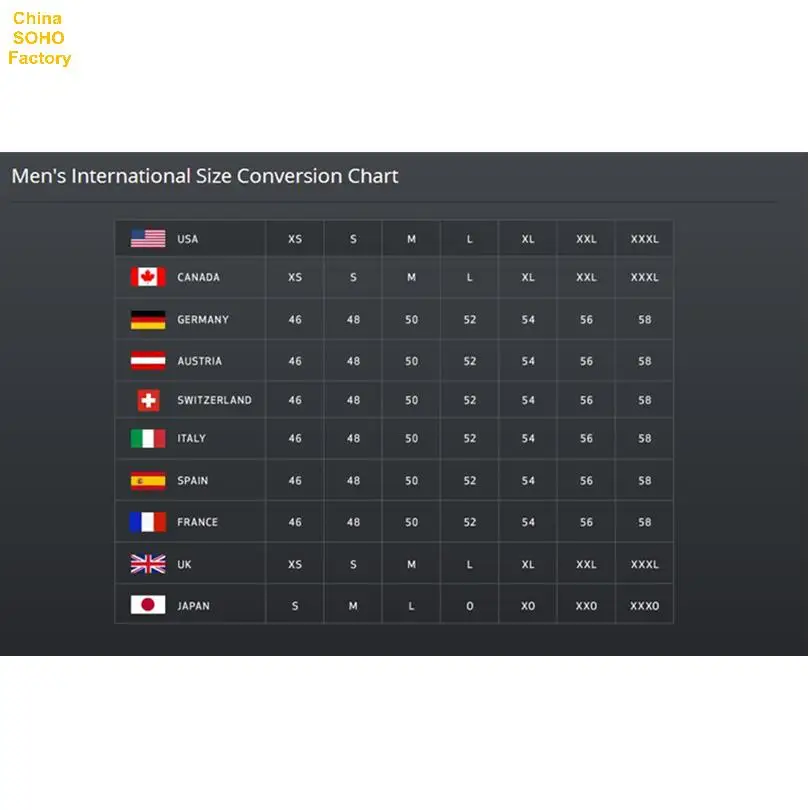The image size is (810, 810).
Task: Select the Spain flag icon
Action: coord(148,480)
